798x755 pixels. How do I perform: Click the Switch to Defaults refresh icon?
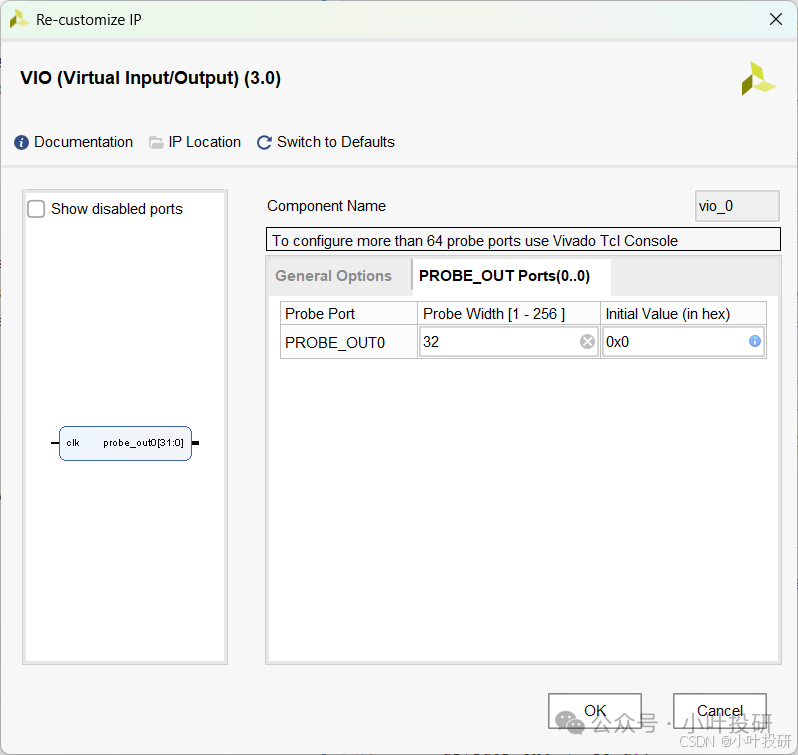264,143
